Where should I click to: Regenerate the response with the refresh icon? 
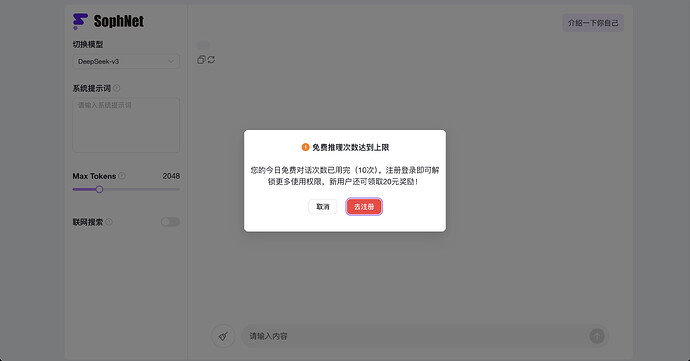(x=211, y=59)
